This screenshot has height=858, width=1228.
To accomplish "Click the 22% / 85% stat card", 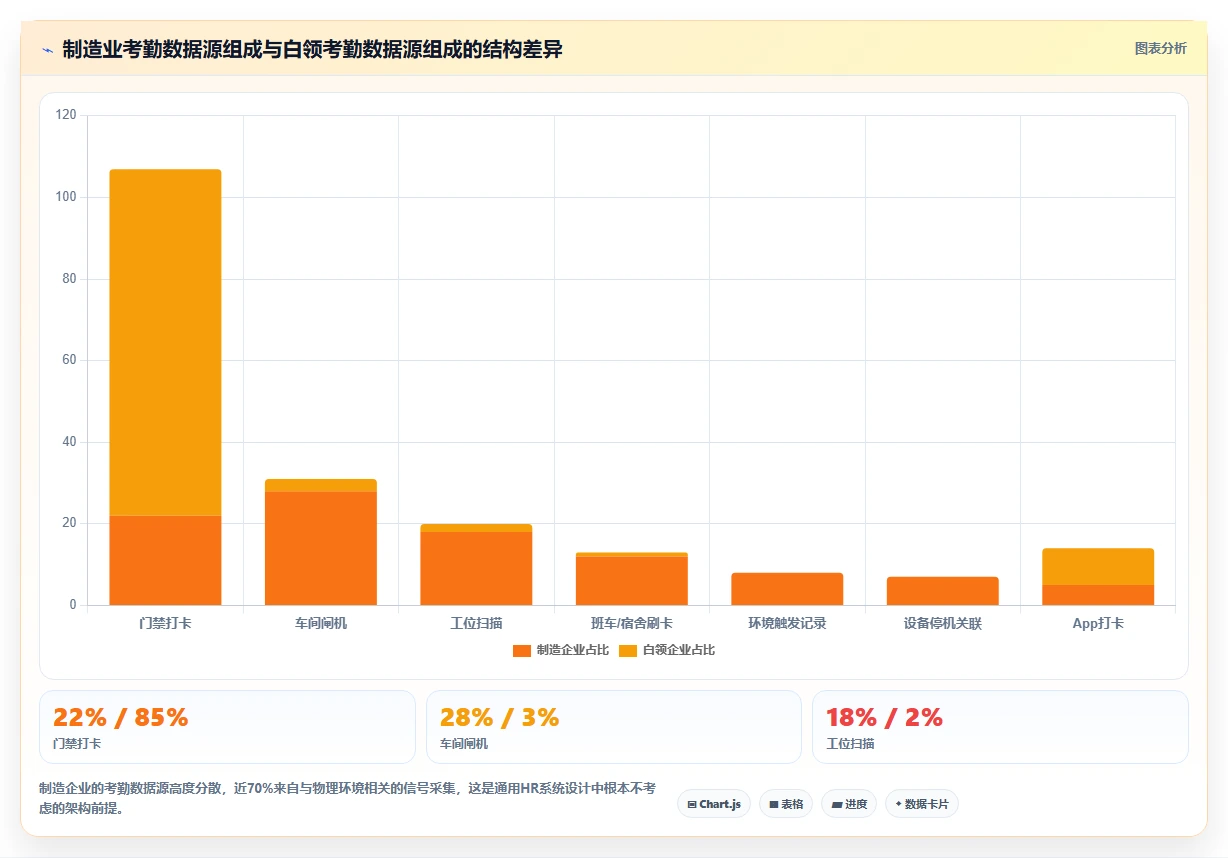I will (227, 727).
